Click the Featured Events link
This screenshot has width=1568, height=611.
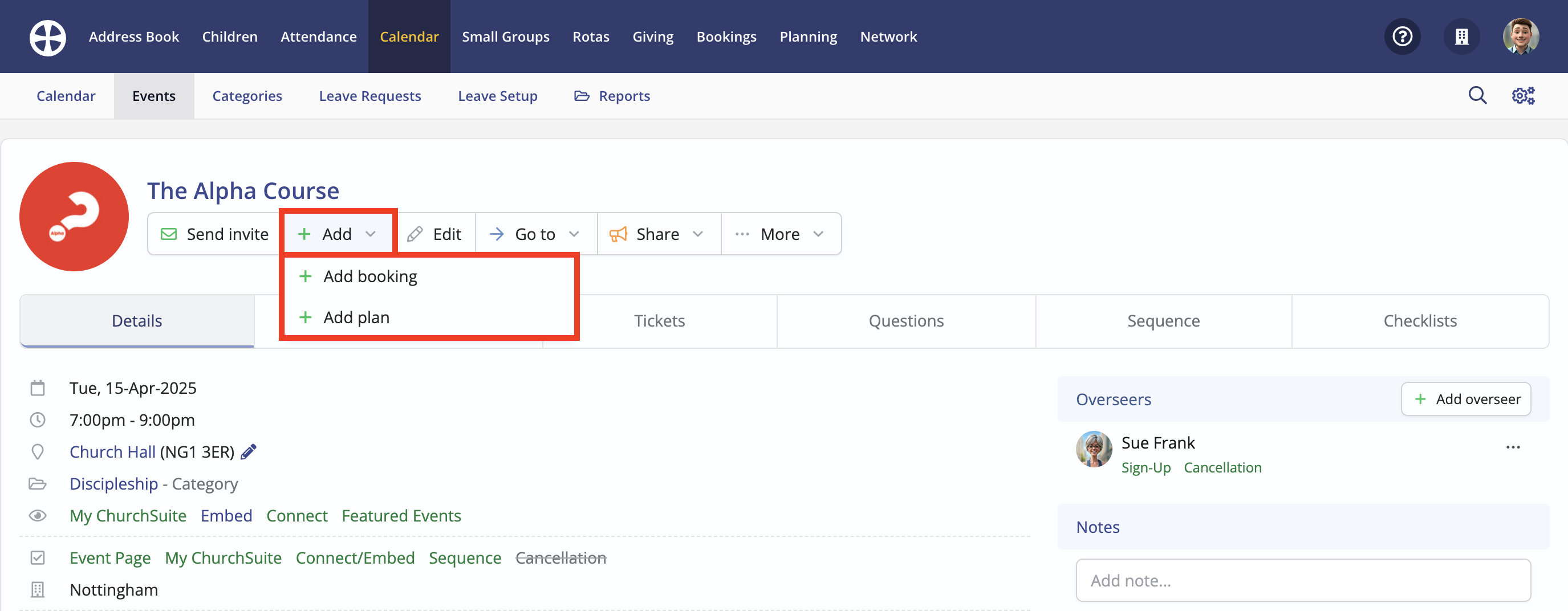point(401,515)
